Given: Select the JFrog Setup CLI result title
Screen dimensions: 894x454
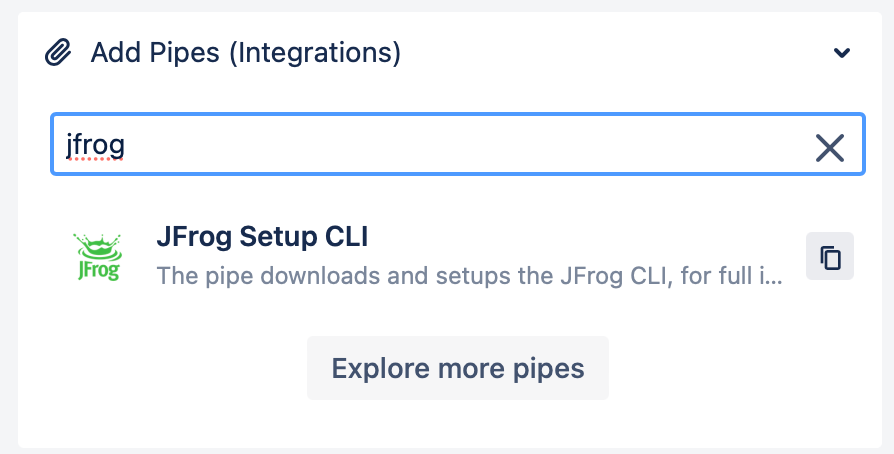Looking at the screenshot, I should click(x=262, y=236).
